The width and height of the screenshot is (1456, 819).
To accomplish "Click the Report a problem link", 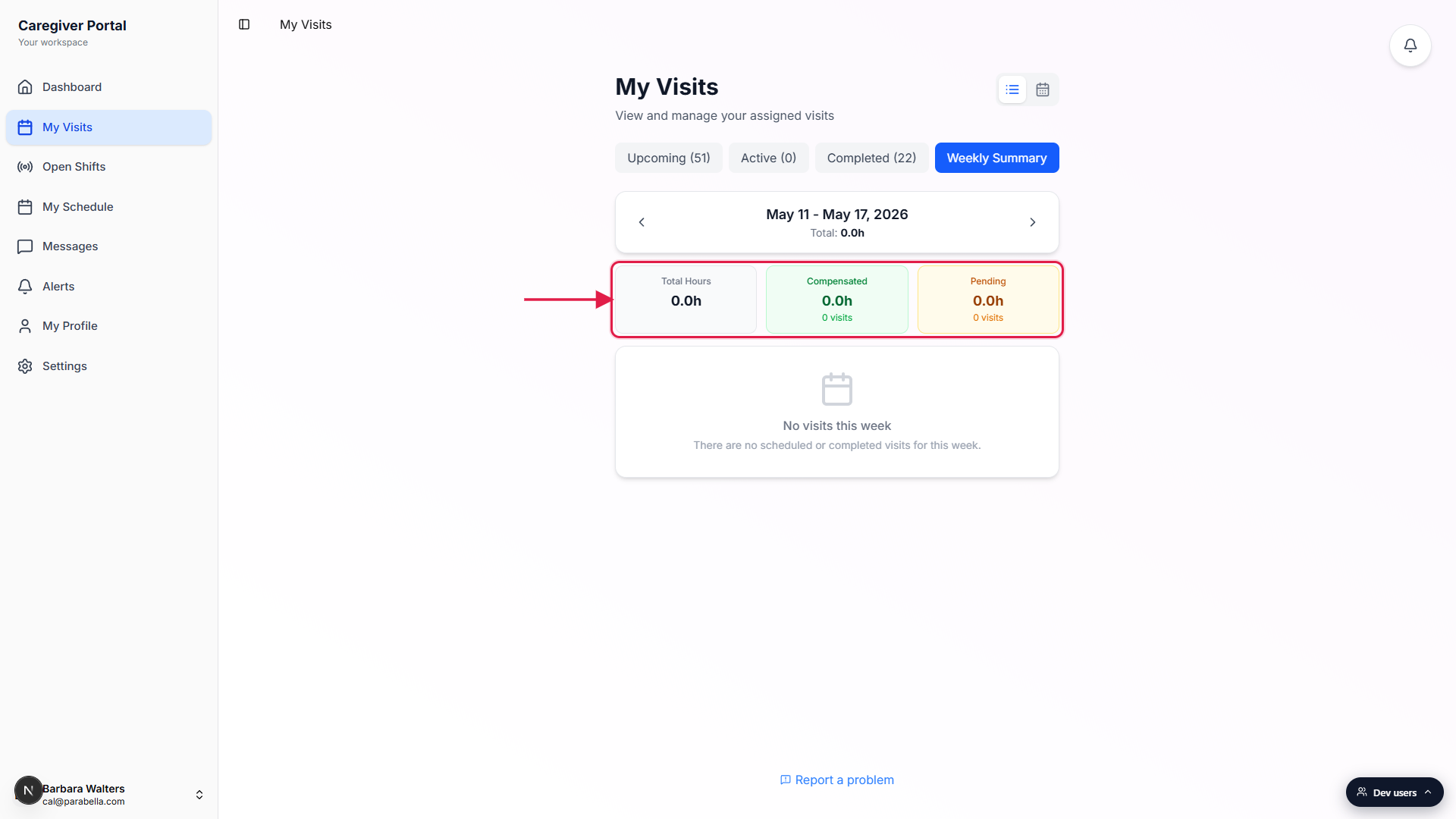I will (836, 780).
